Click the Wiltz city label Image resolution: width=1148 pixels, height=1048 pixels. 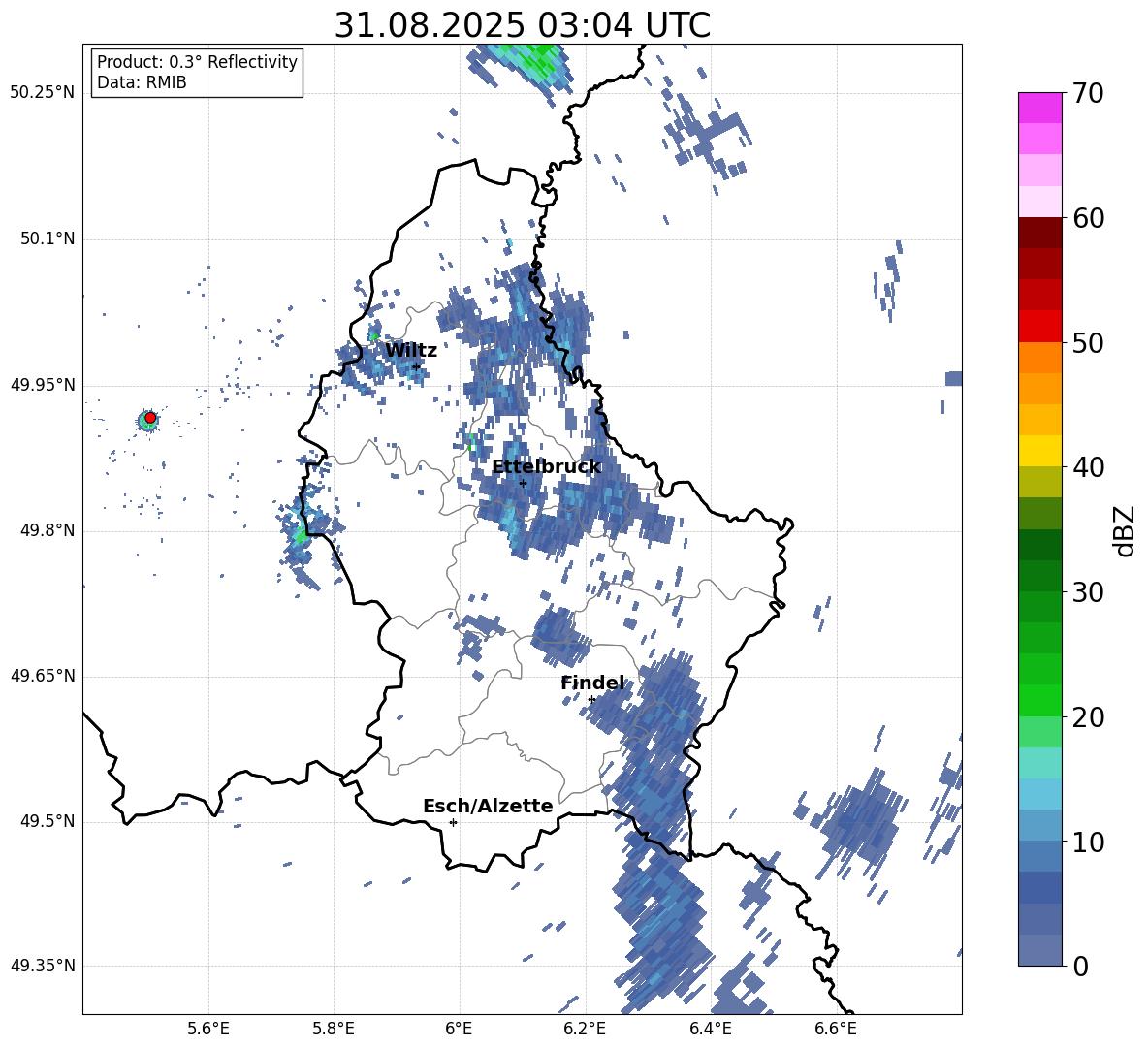pyautogui.click(x=411, y=350)
